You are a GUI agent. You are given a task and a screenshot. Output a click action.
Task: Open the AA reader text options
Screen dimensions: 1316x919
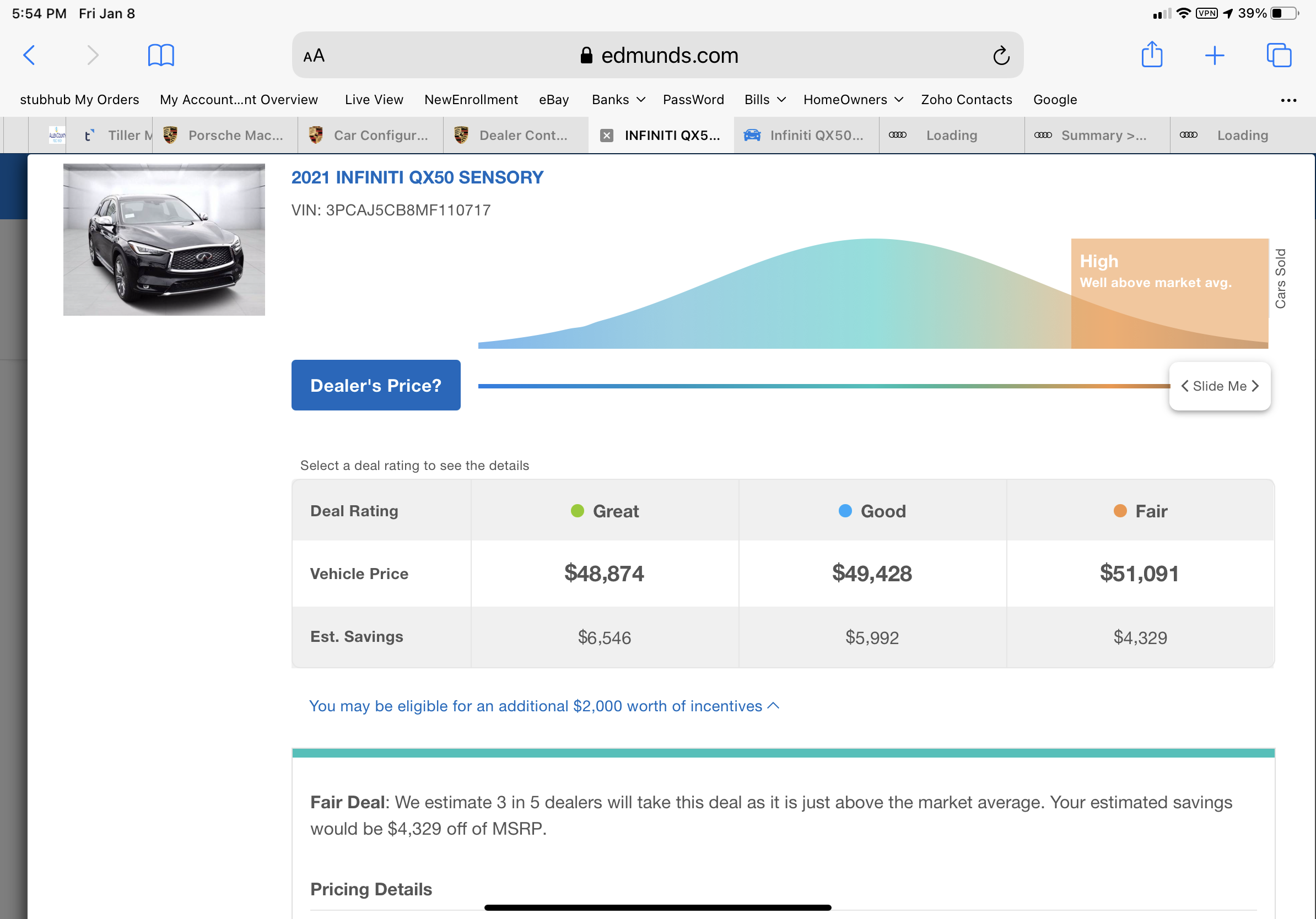pyautogui.click(x=314, y=56)
